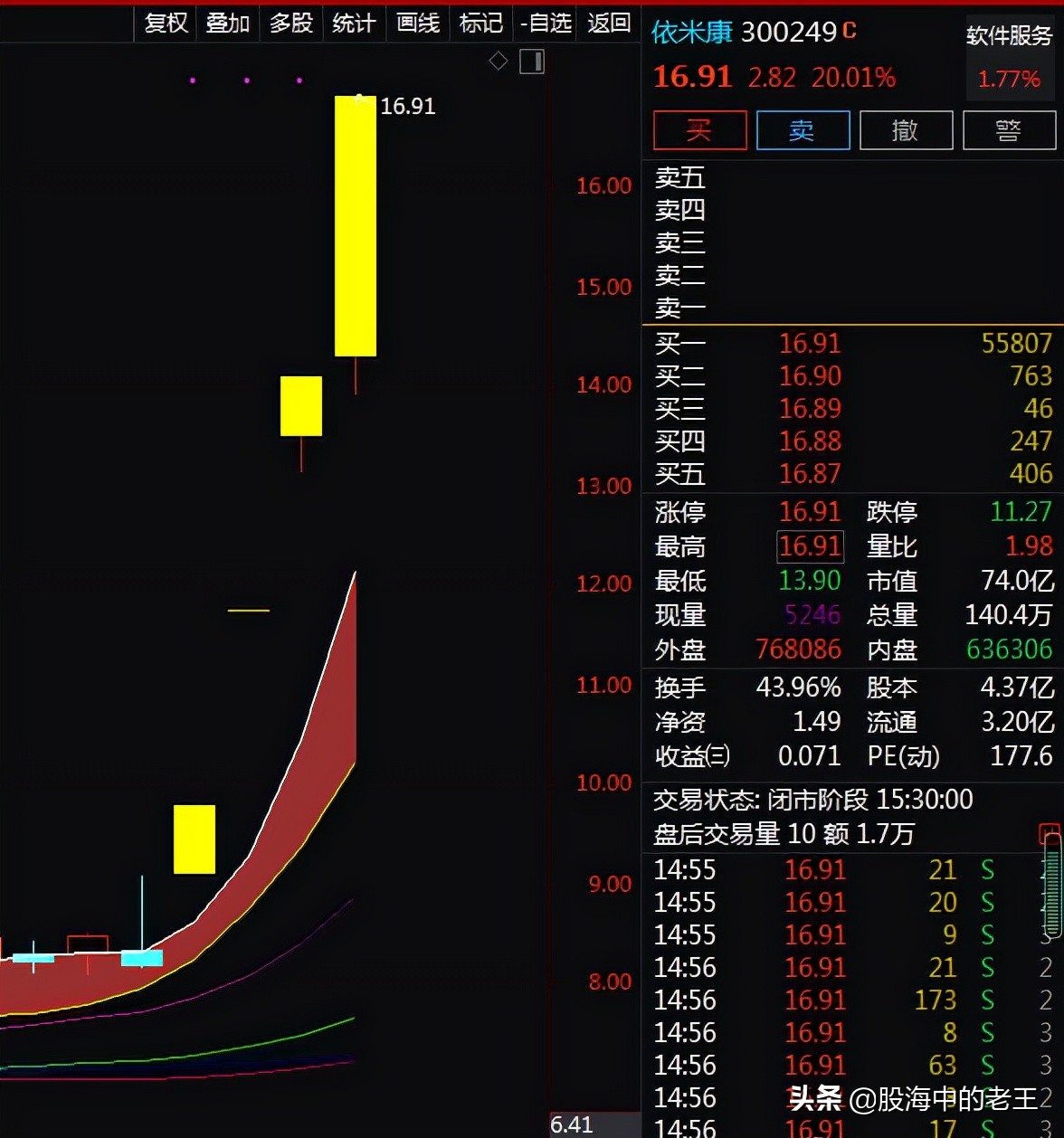
Task: Toggle the side panel layout icon
Action: point(532,62)
